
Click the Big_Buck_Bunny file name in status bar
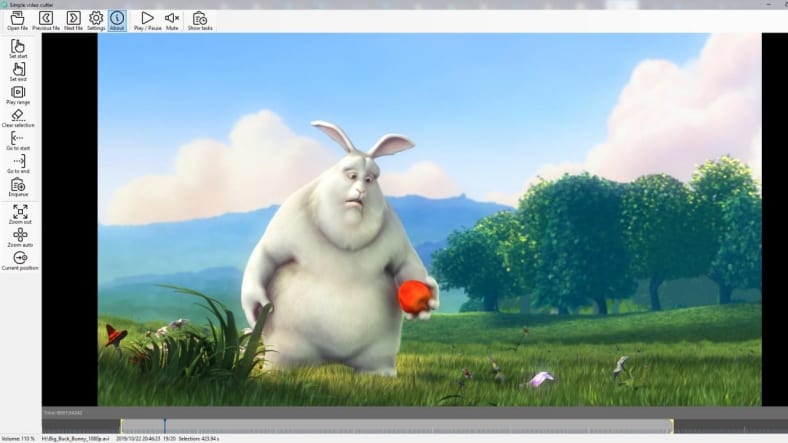[75, 438]
